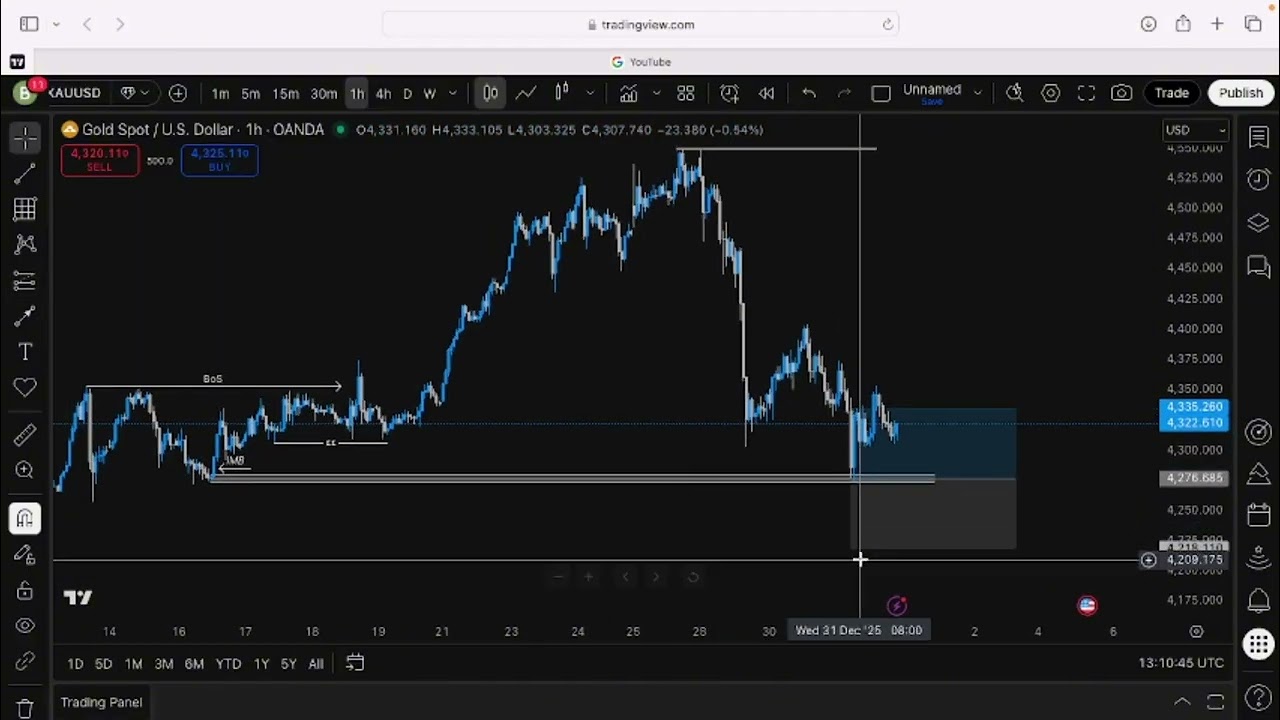Image resolution: width=1280 pixels, height=720 pixels.
Task: Open the object tree layers icon
Action: pos(1259,223)
